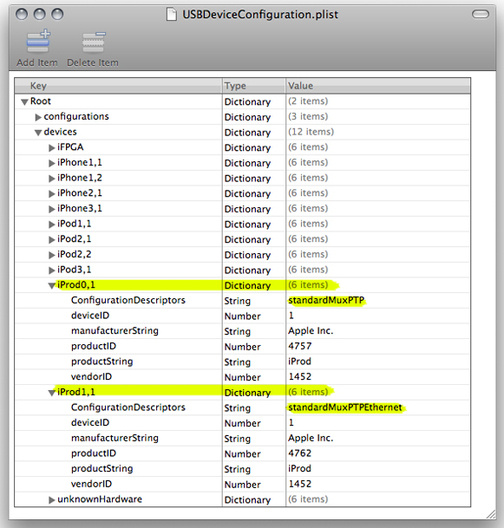Click the window resize grip corner

491,514
